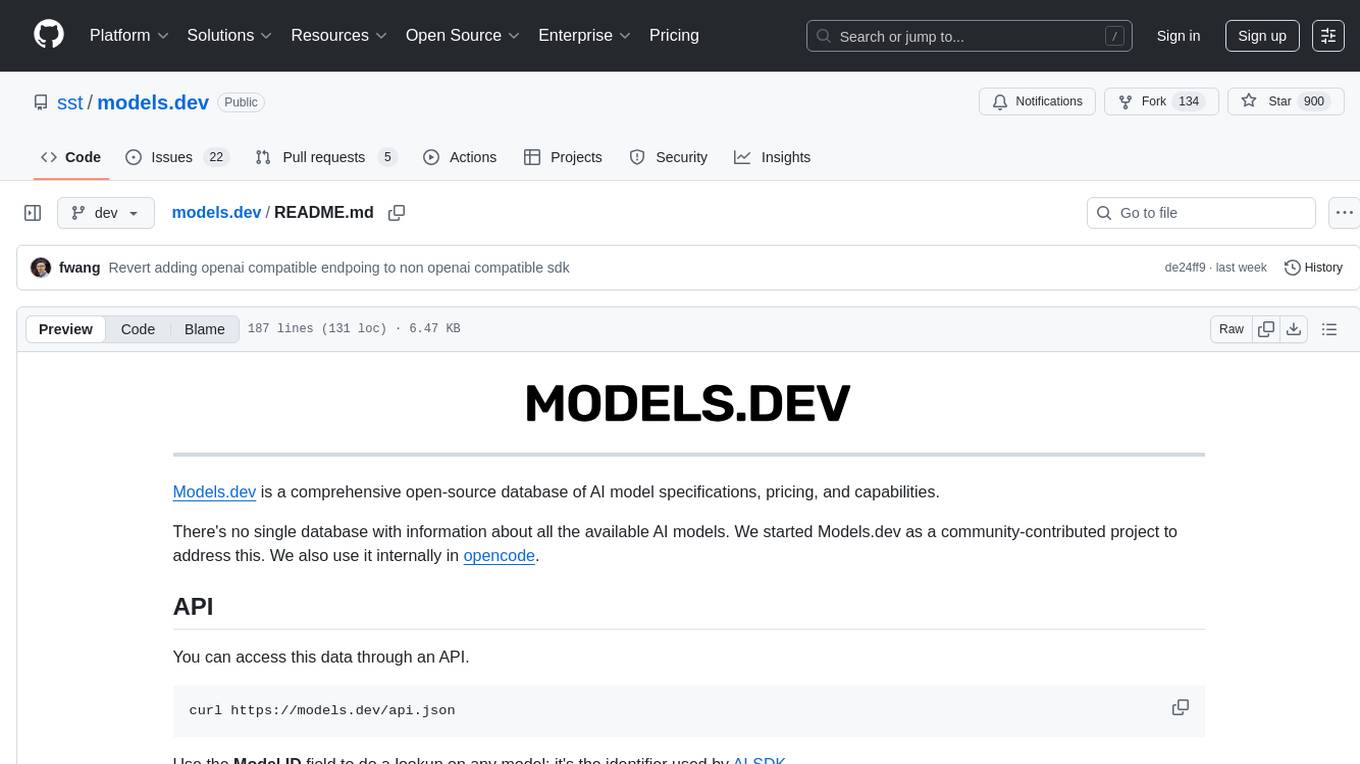
Task: View file History
Action: click(1313, 268)
